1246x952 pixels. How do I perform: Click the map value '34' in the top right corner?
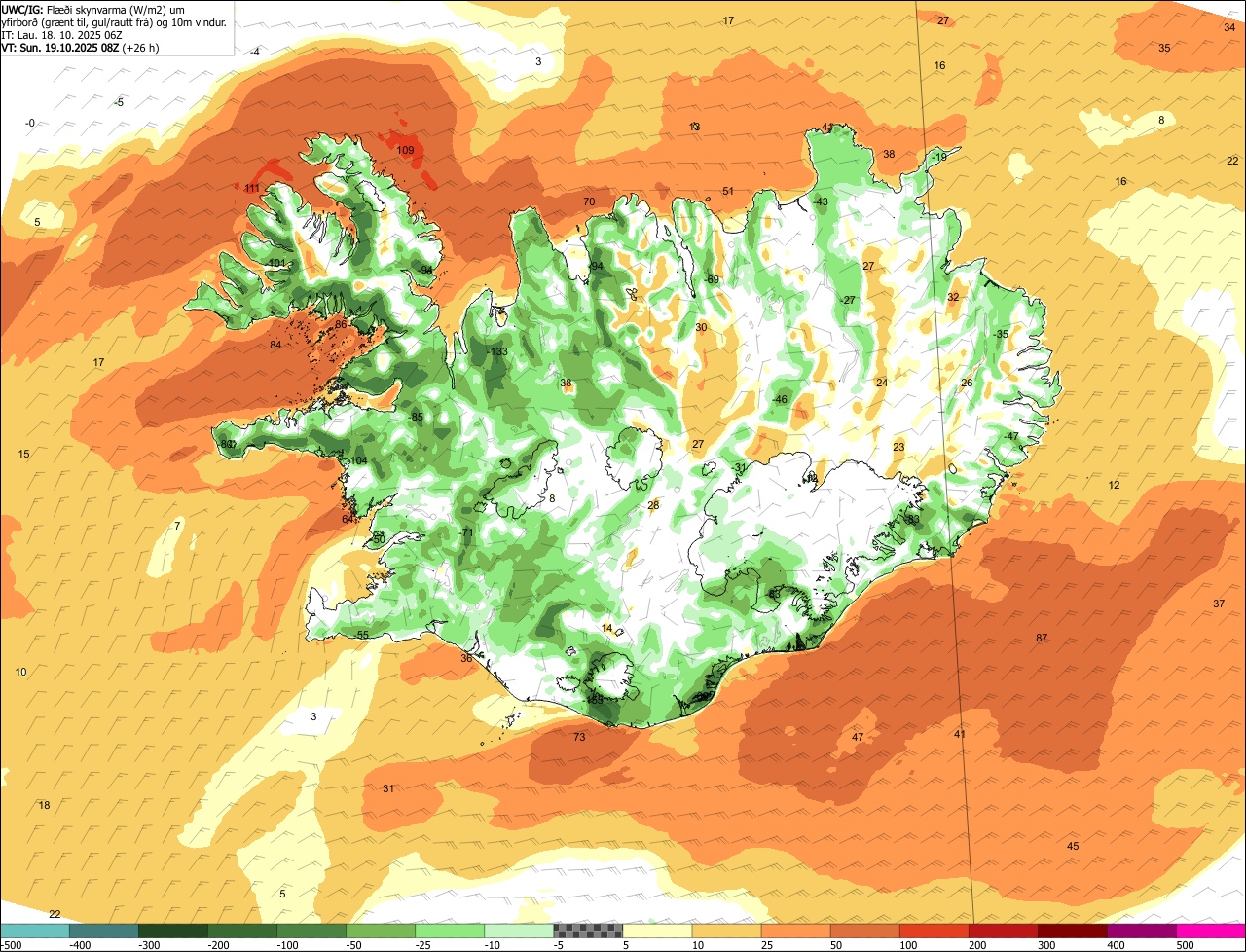coord(1229,28)
